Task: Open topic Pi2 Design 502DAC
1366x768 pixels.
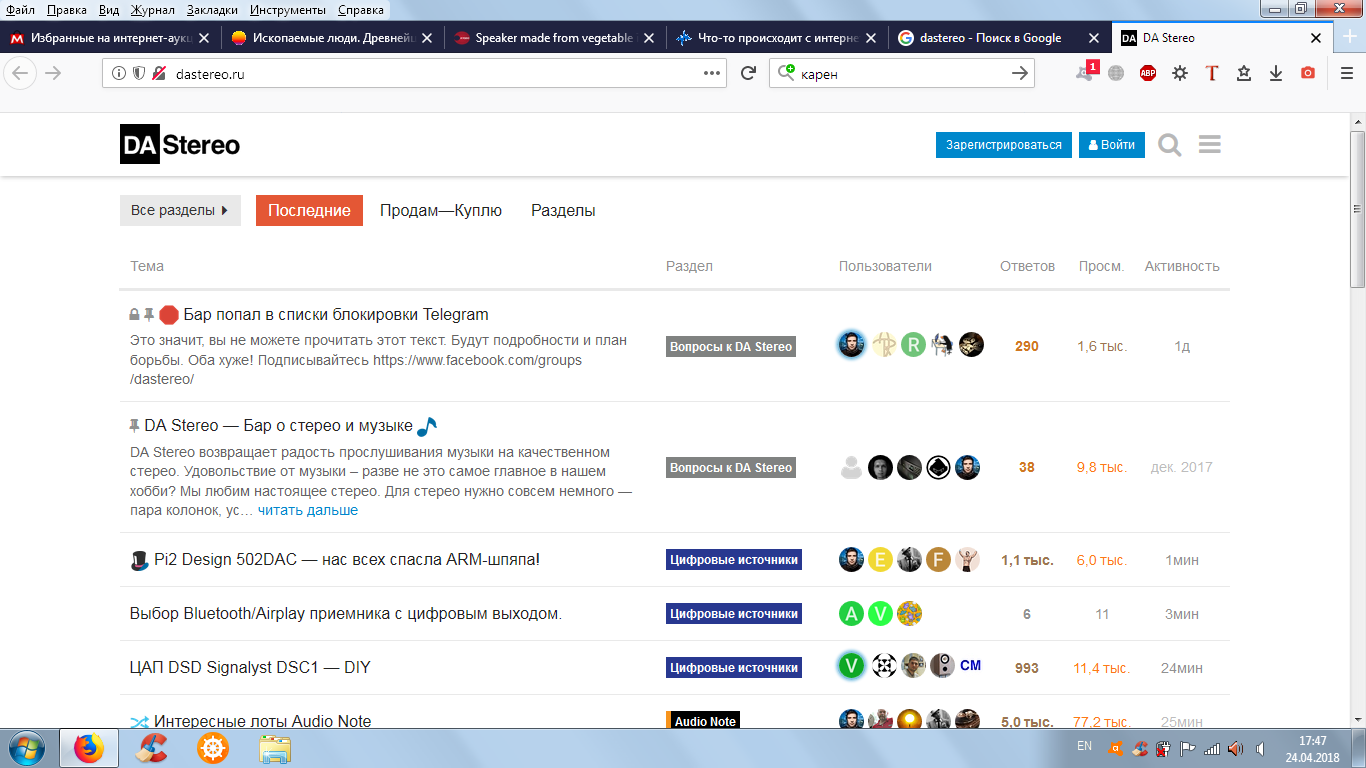Action: point(347,559)
